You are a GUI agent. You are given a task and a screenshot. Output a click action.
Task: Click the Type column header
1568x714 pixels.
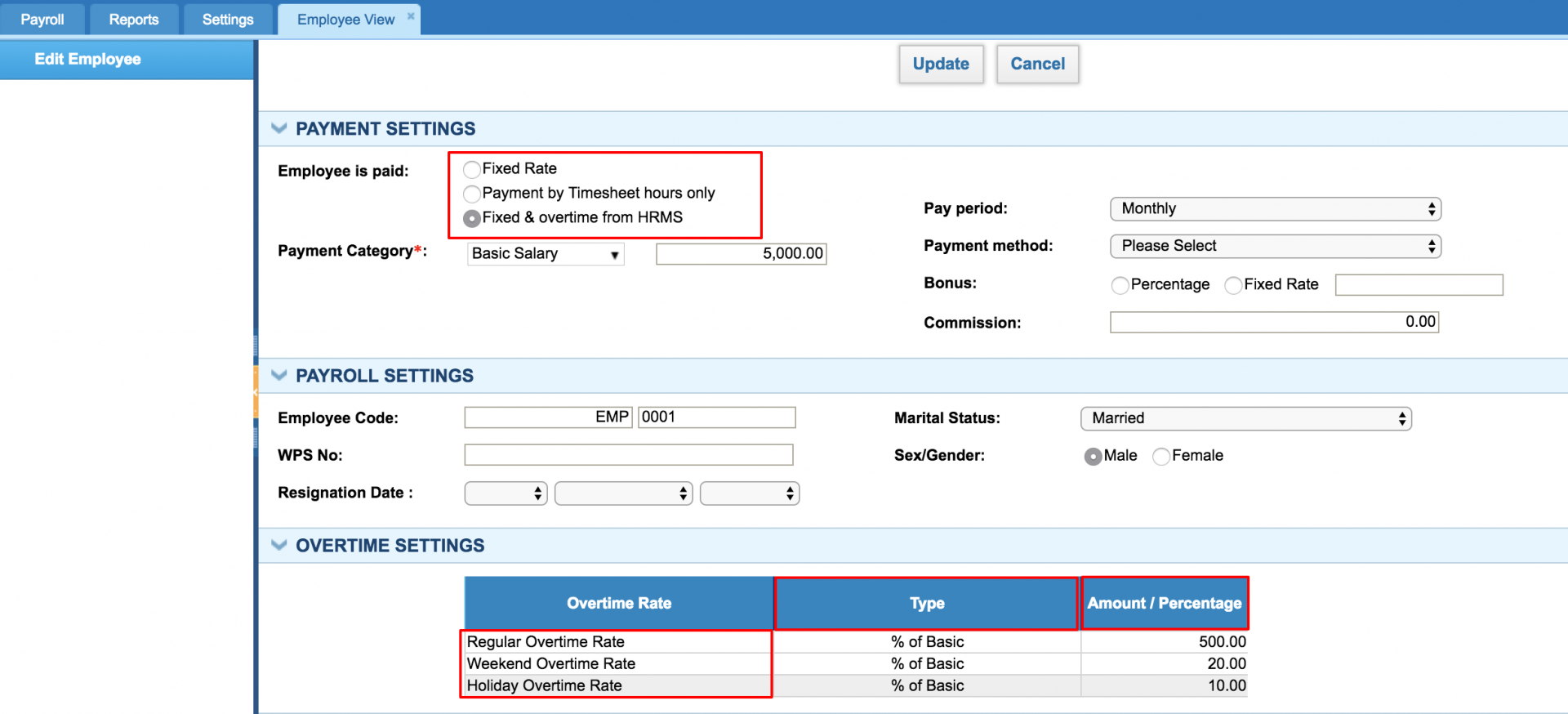927,603
